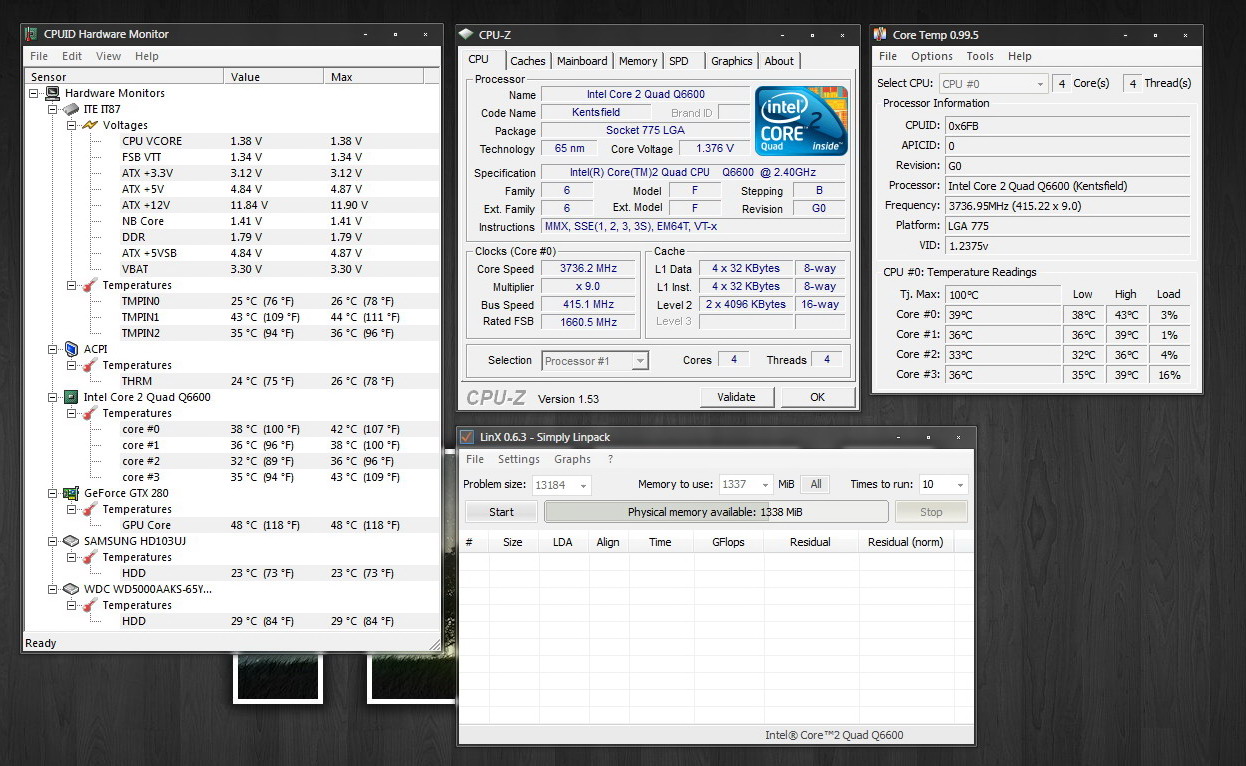This screenshot has width=1246, height=766.
Task: Open the Graphs menu in LinX
Action: pyautogui.click(x=573, y=460)
